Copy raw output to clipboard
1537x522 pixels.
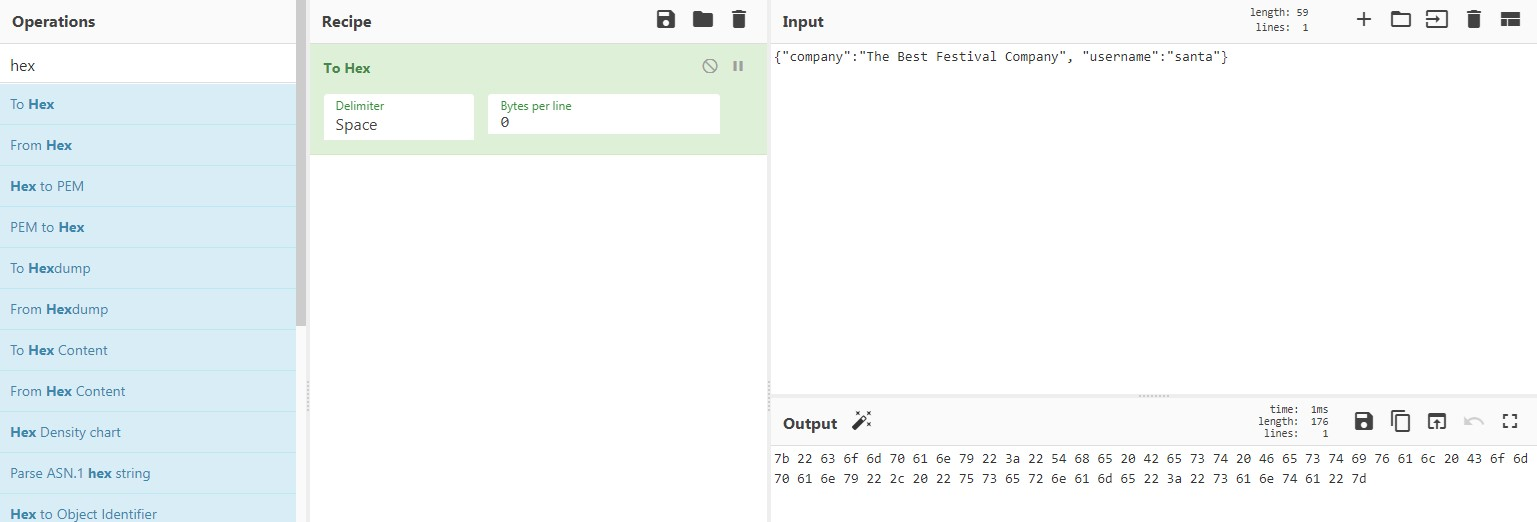pos(1400,421)
